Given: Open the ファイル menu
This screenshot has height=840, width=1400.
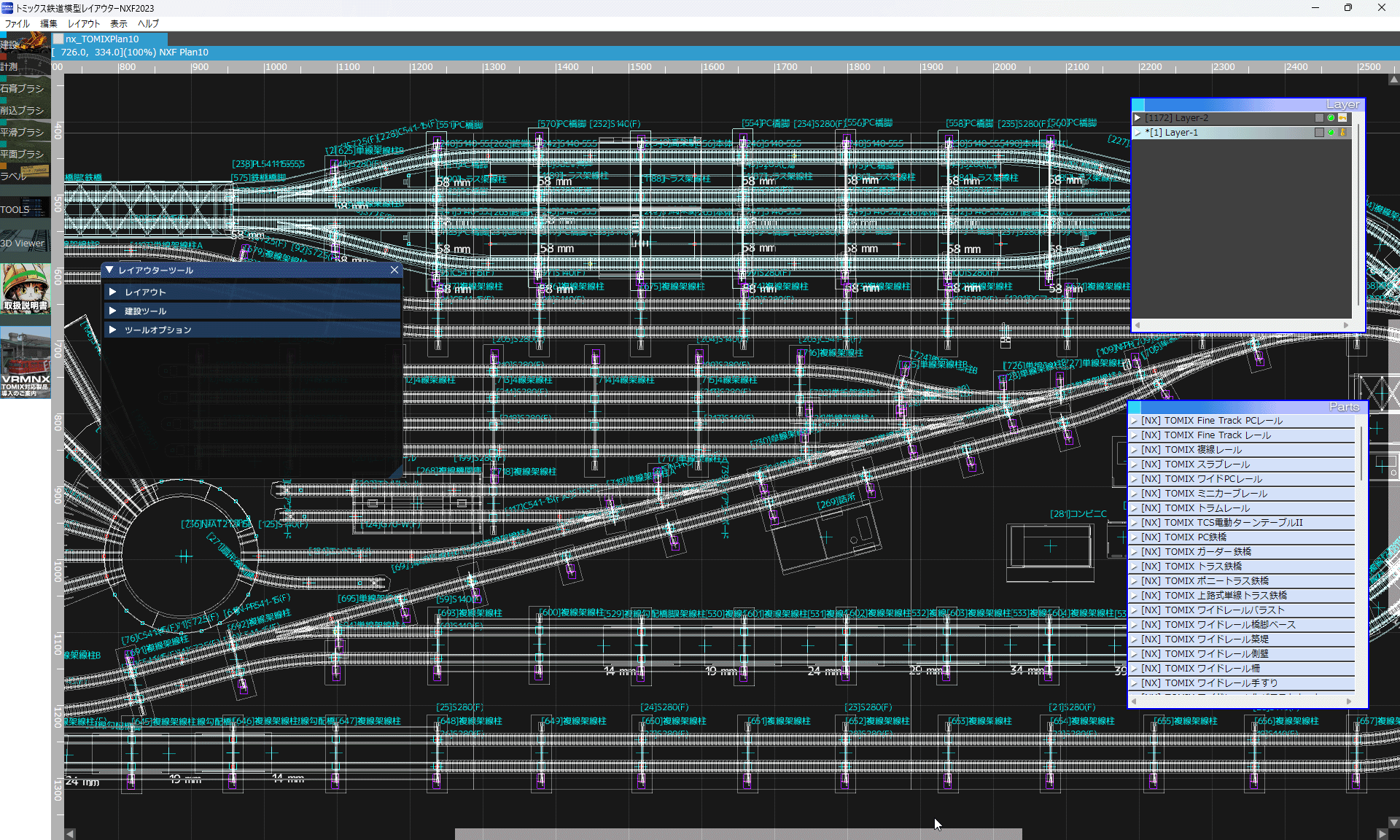Looking at the screenshot, I should (17, 23).
